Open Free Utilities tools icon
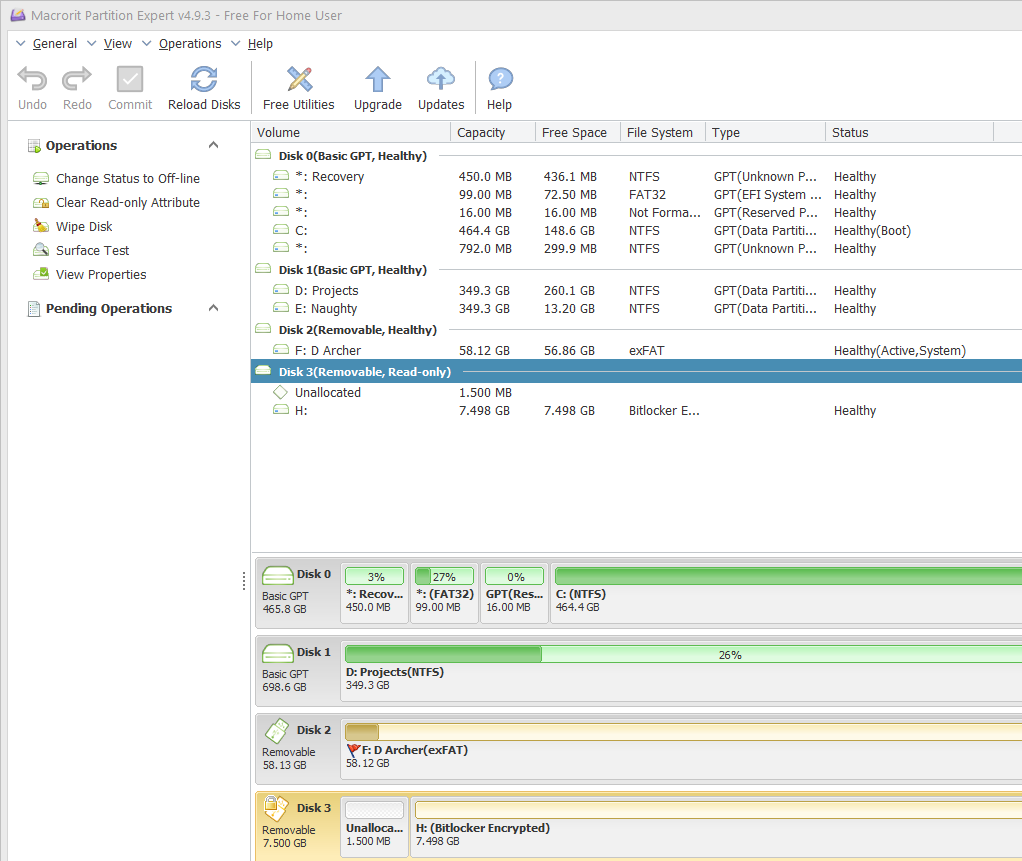This screenshot has height=861, width=1022. [x=299, y=79]
